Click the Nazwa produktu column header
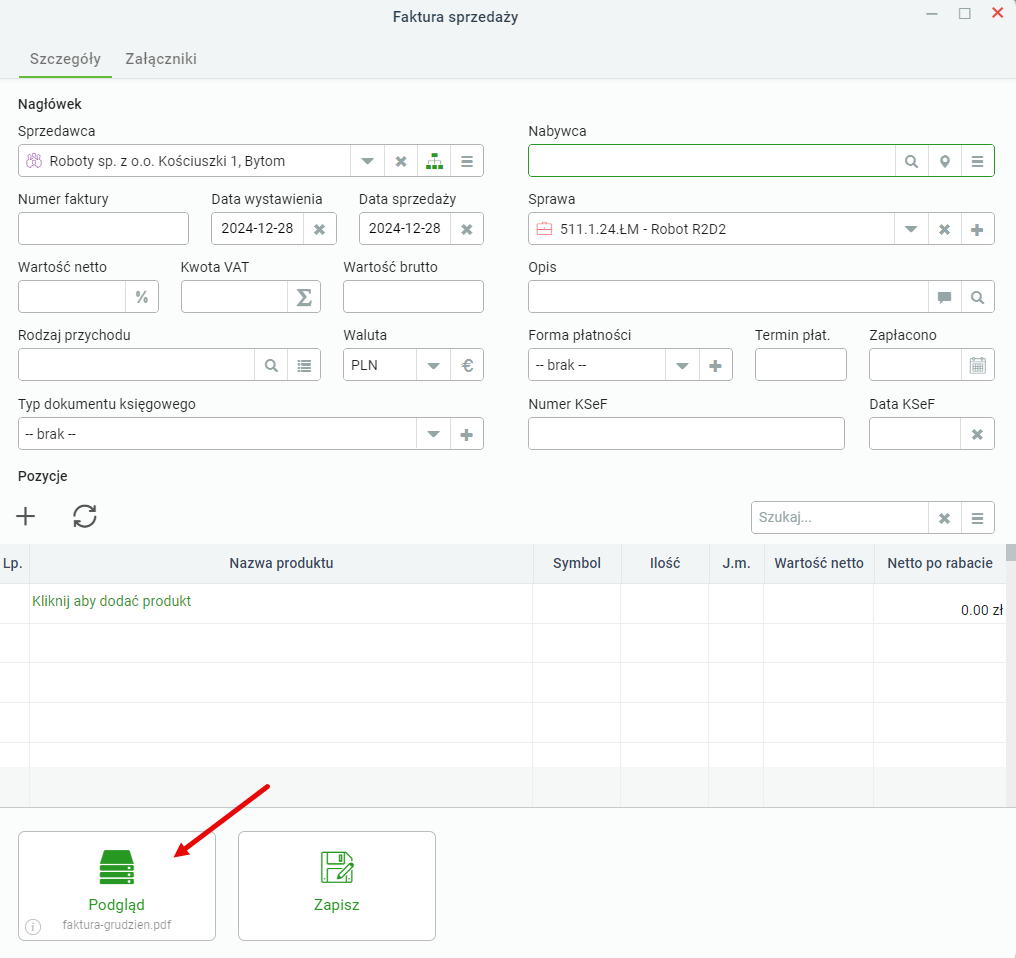Image resolution: width=1016 pixels, height=958 pixels. (281, 563)
